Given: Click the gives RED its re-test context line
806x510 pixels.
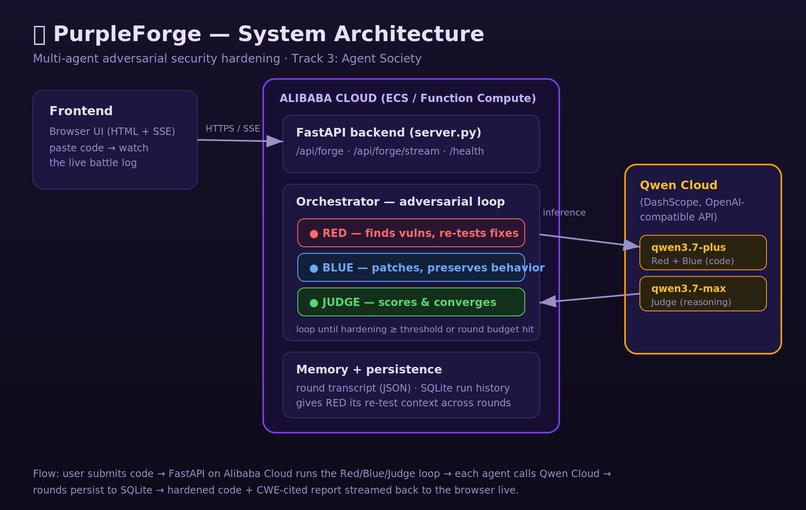Looking at the screenshot, I should click(x=404, y=403).
